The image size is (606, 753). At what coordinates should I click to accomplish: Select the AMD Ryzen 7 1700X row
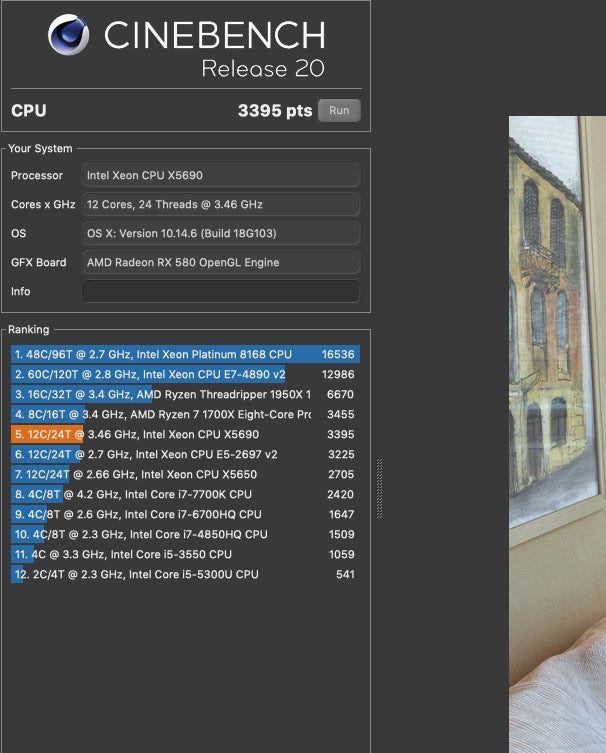[x=185, y=414]
